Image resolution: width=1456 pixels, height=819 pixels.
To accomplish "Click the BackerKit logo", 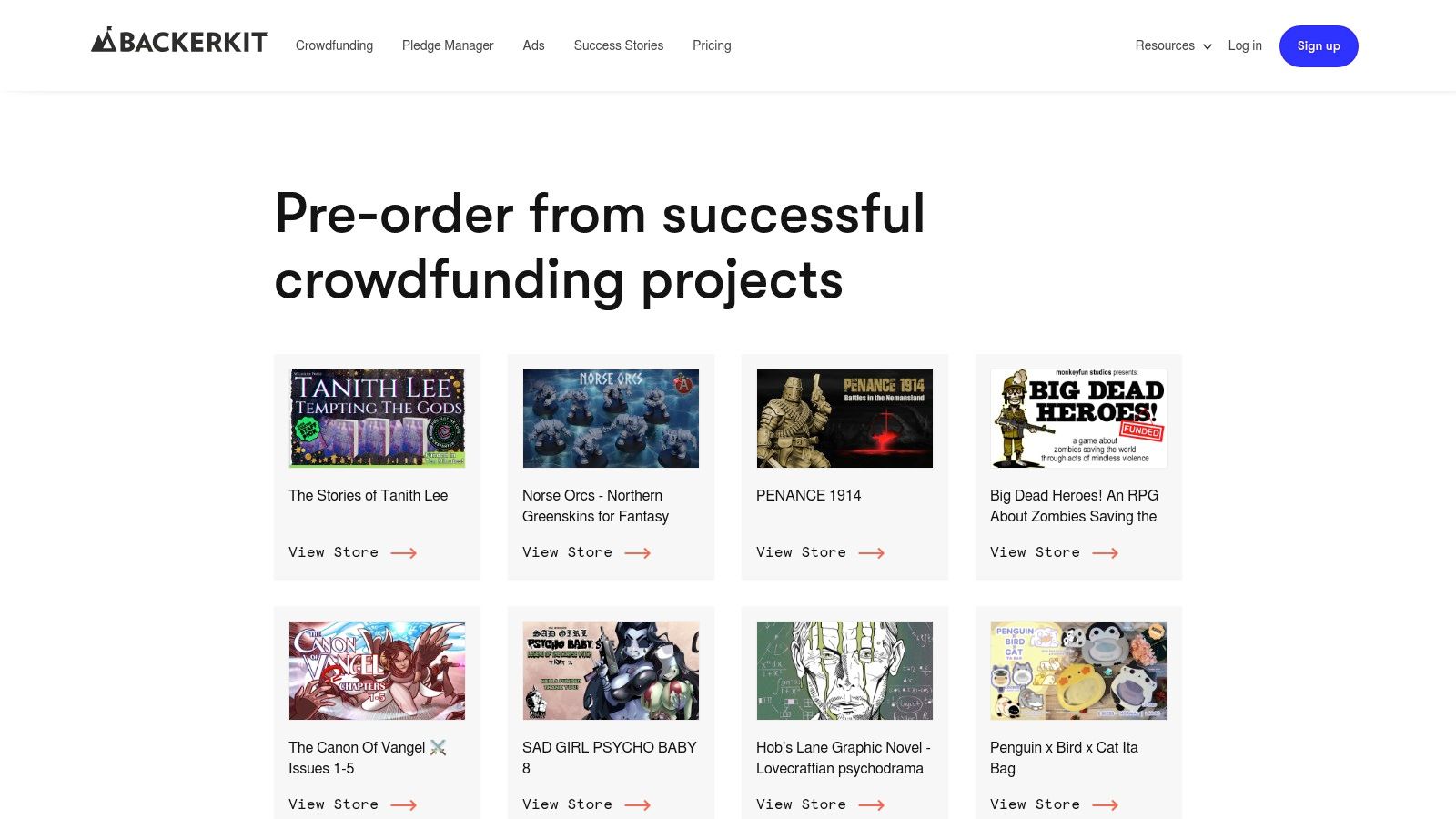I will 179,41.
